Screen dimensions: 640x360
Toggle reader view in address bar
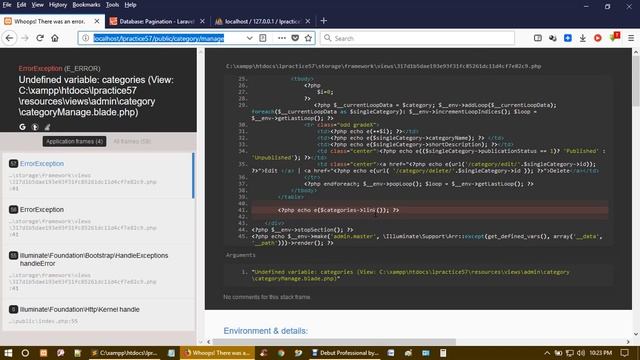tap(263, 38)
